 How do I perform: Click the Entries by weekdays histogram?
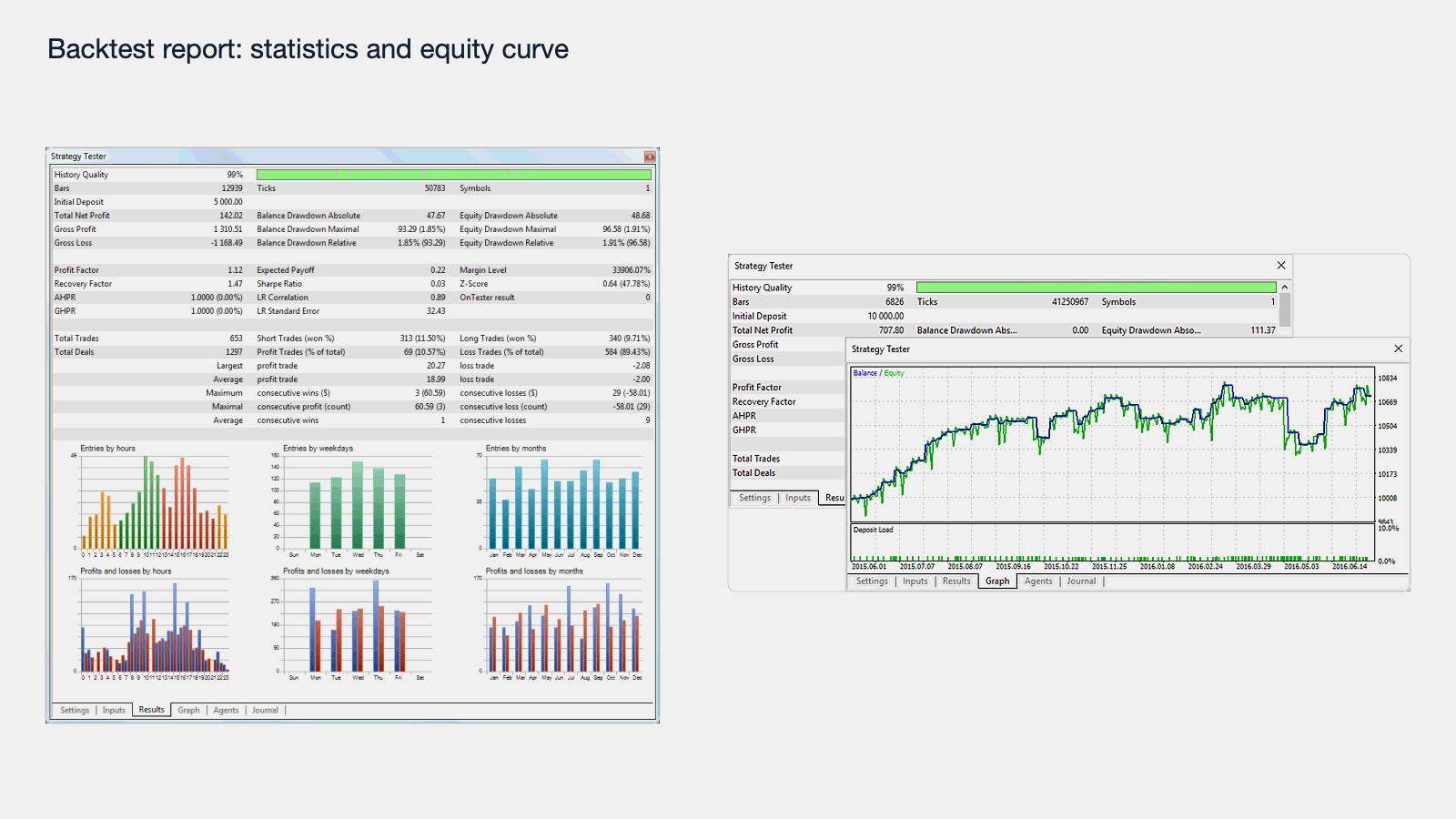point(355,501)
